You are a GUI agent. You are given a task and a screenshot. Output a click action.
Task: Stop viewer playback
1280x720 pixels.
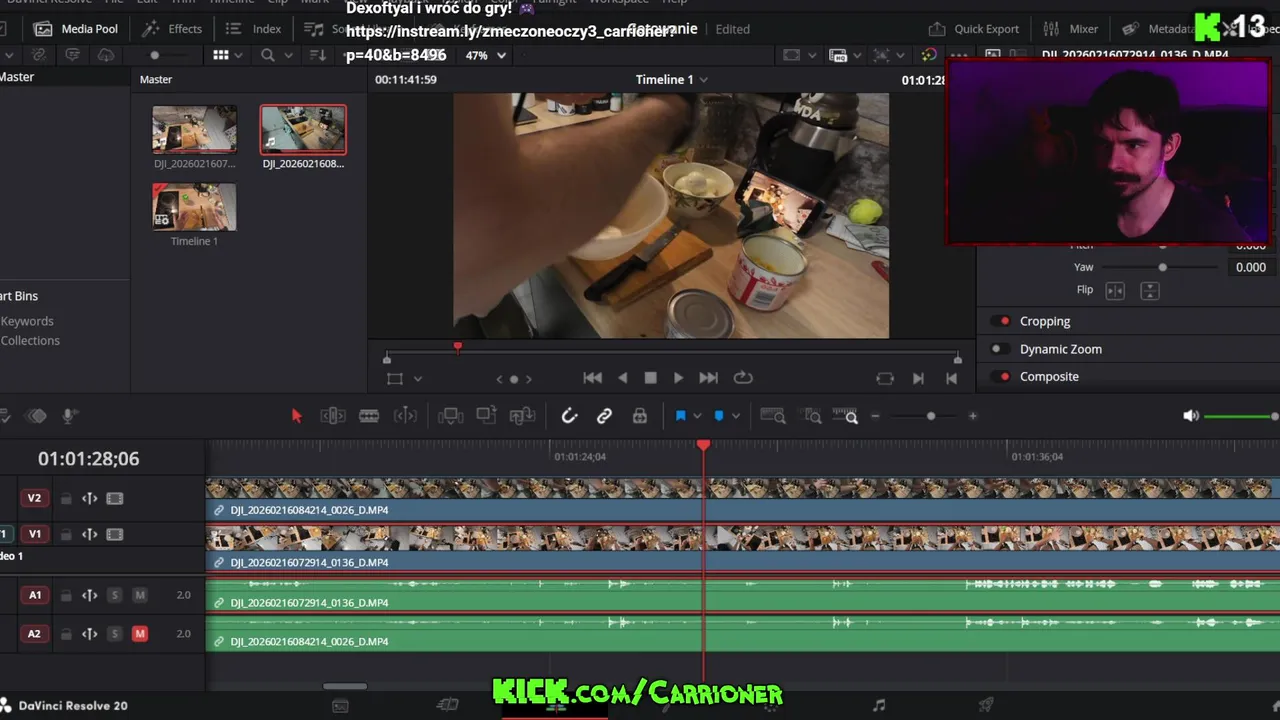pyautogui.click(x=650, y=378)
